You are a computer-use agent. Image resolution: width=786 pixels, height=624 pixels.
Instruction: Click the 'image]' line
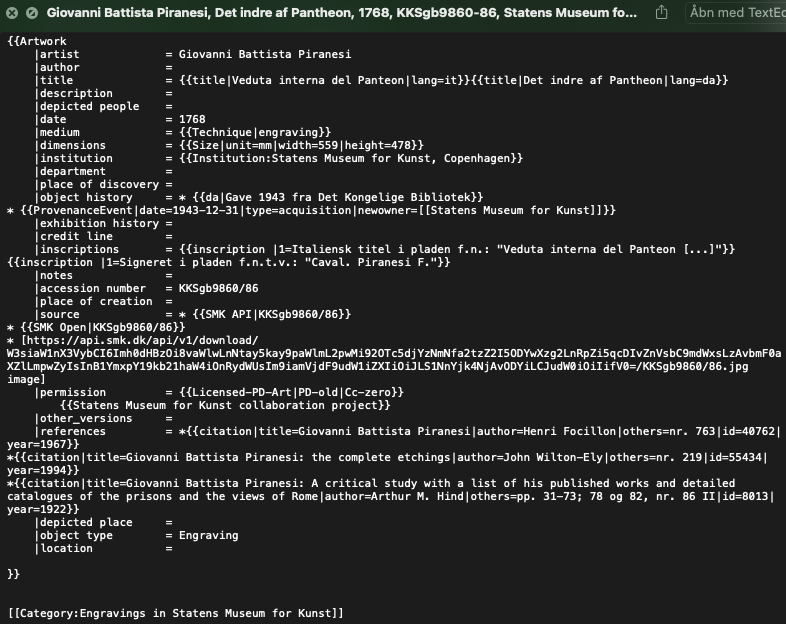27,380
